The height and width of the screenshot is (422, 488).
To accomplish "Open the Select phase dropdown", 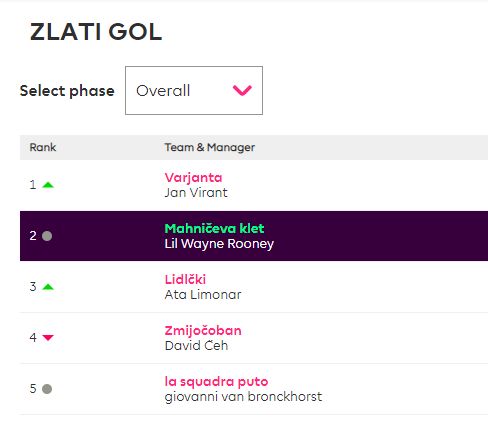I will coord(194,90).
